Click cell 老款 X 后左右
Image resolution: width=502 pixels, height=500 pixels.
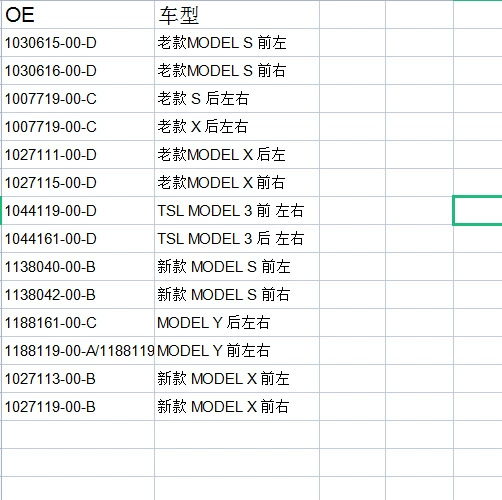coord(237,127)
